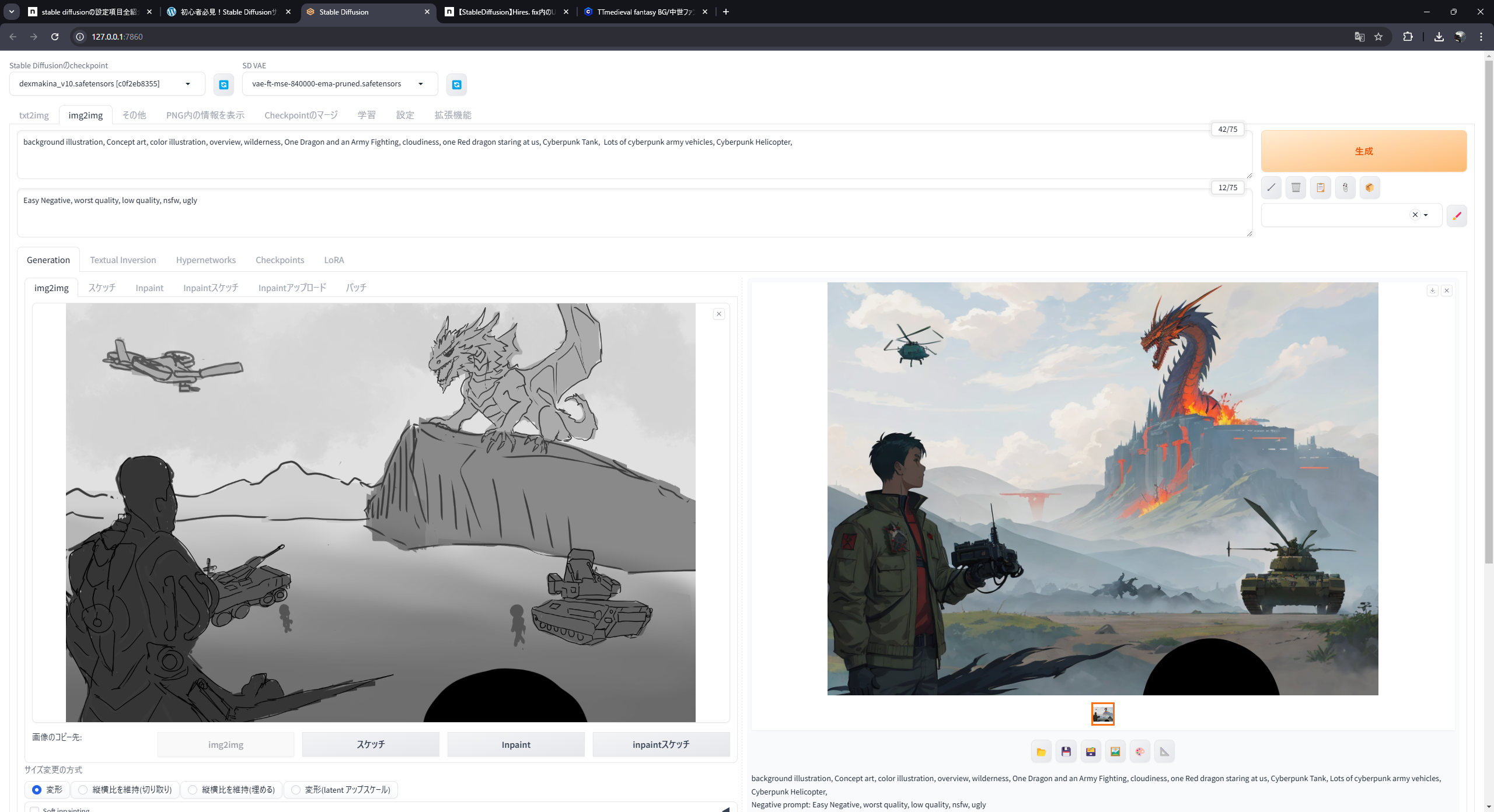Viewport: 1494px width, 812px height.
Task: Switch to the txt2img tab
Action: pos(34,116)
